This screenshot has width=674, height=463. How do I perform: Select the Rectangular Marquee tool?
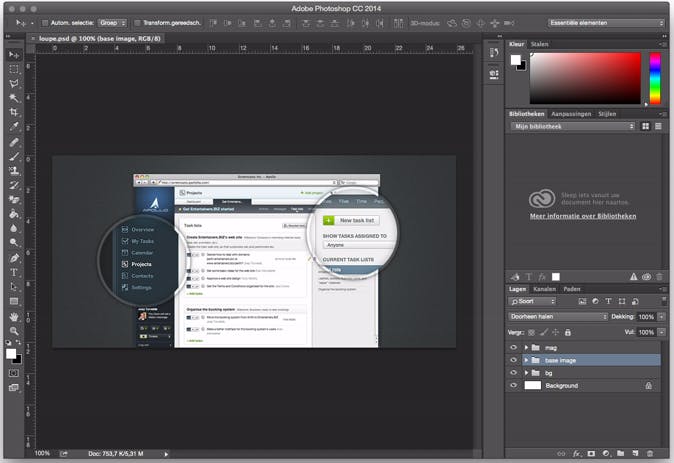[14, 69]
